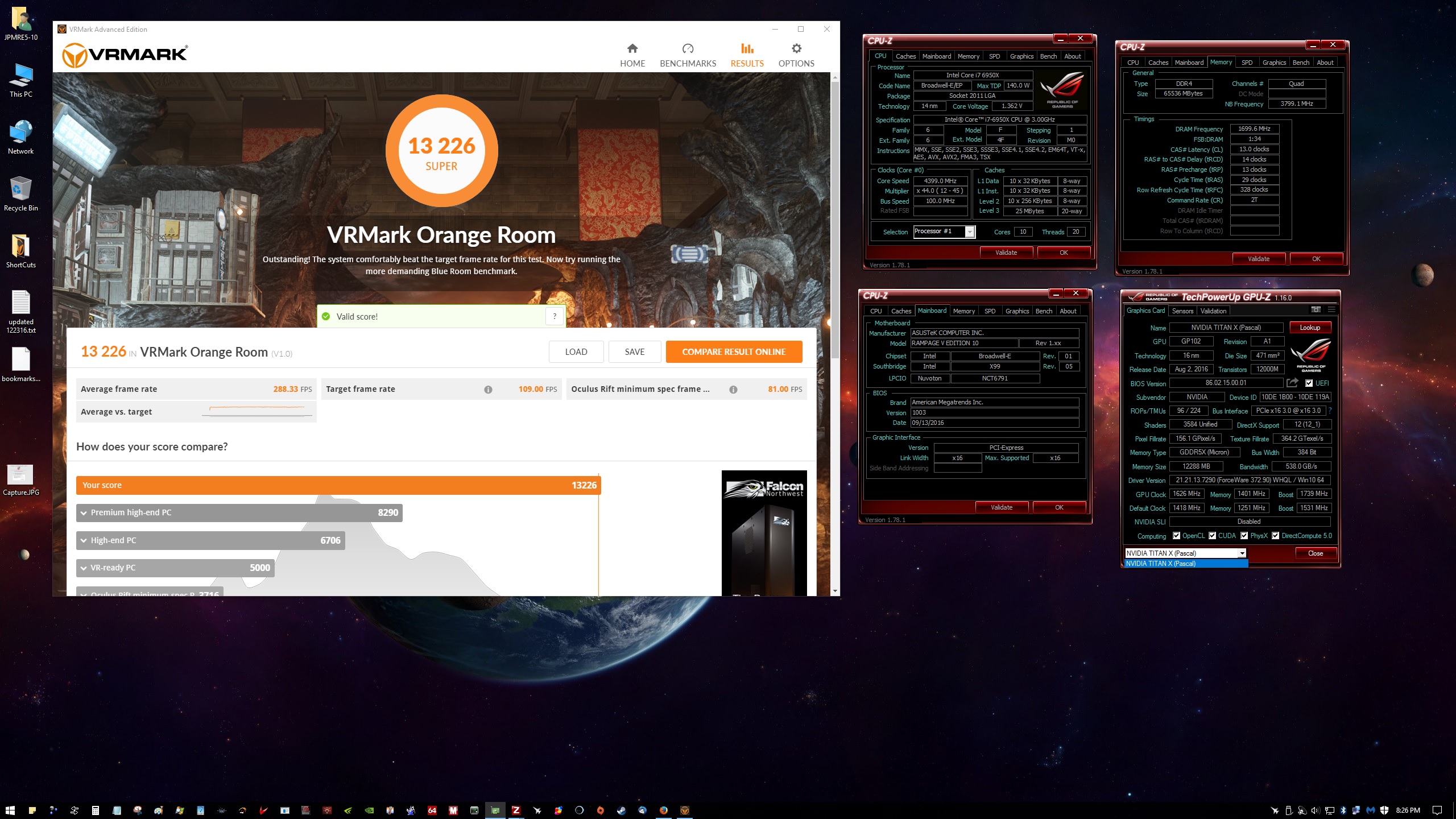
Task: Click Bus Interface question mark in GPU-Z
Action: tap(1330, 411)
